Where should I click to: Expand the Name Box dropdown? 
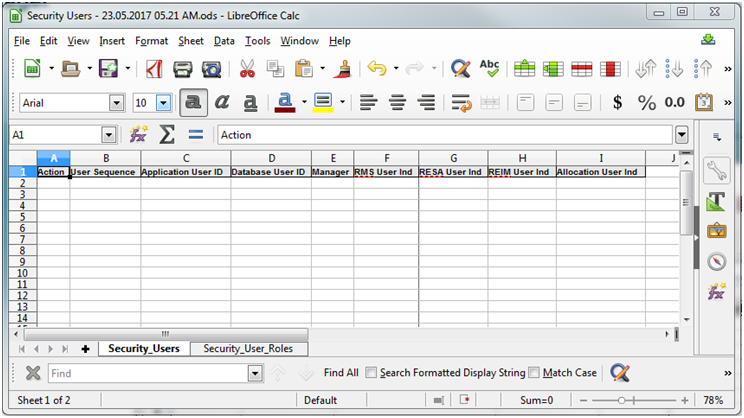click(x=109, y=135)
